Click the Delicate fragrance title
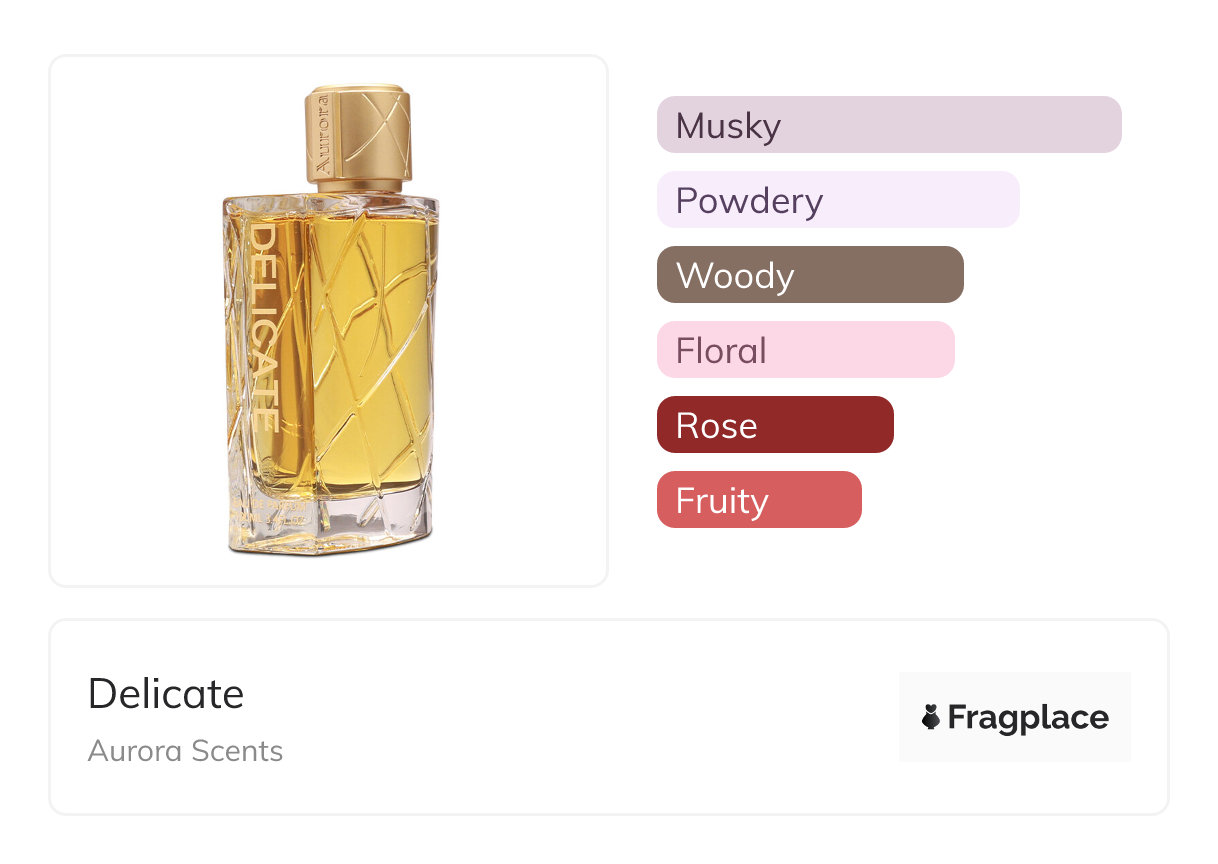1218x864 pixels. [166, 694]
